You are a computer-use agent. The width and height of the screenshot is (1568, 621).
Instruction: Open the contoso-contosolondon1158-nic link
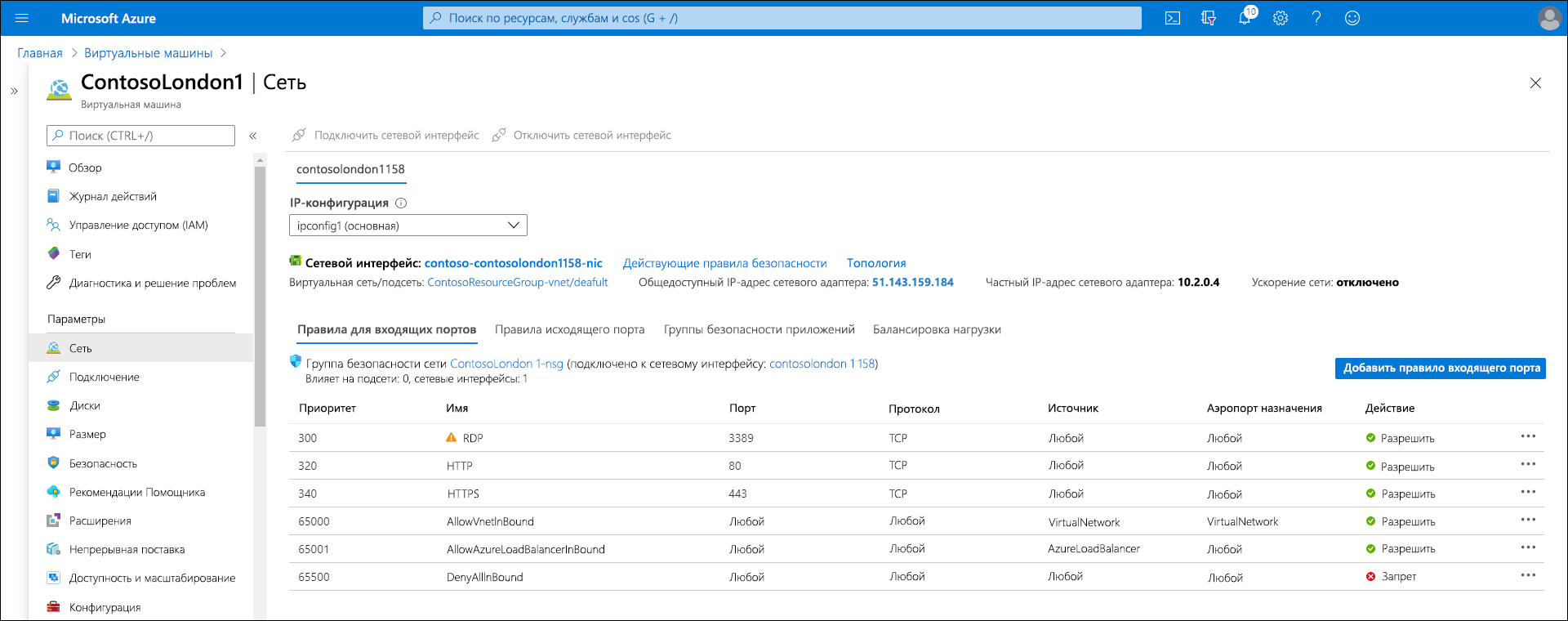pyautogui.click(x=514, y=263)
